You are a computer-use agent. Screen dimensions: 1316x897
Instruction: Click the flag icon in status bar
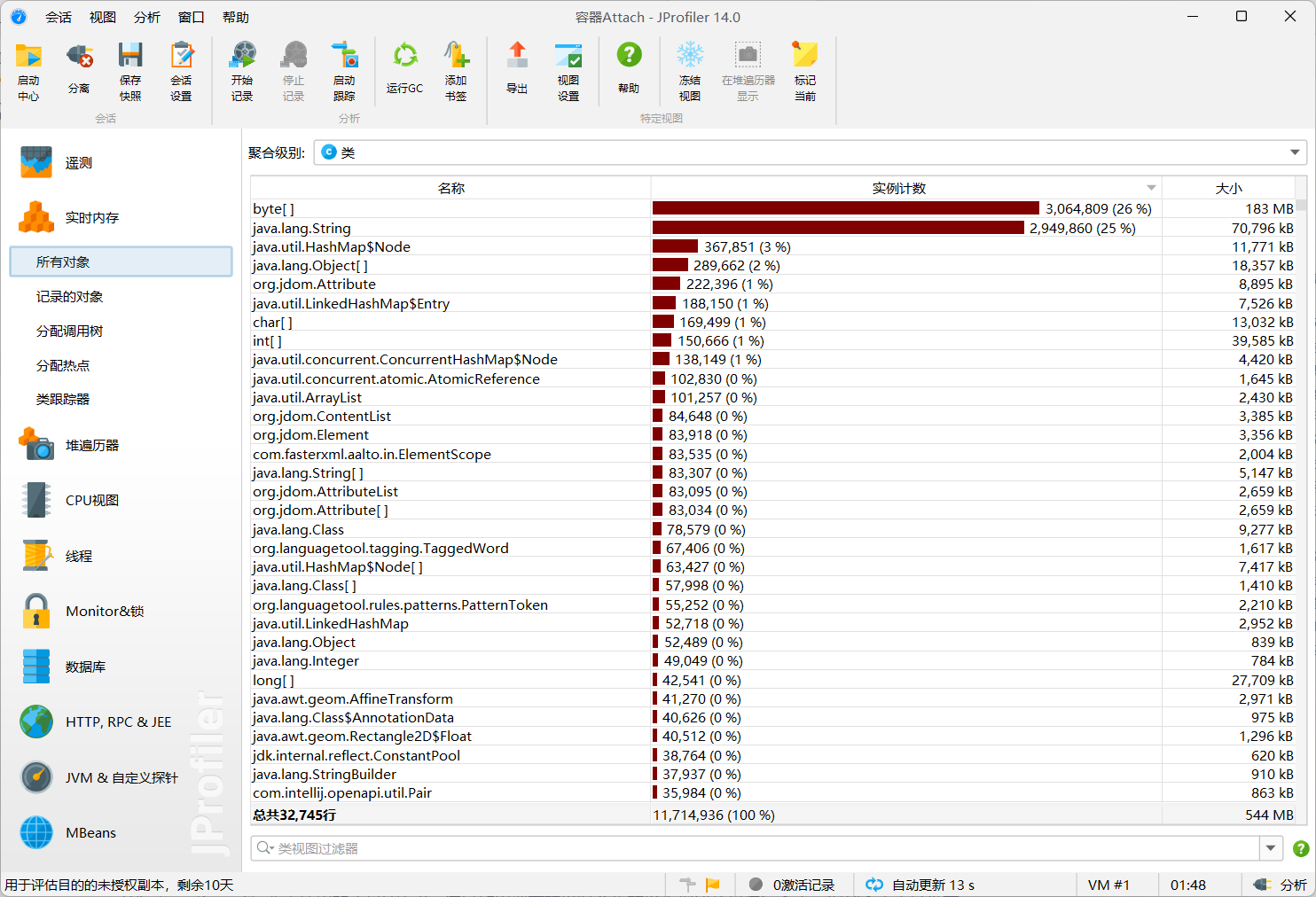pos(712,885)
